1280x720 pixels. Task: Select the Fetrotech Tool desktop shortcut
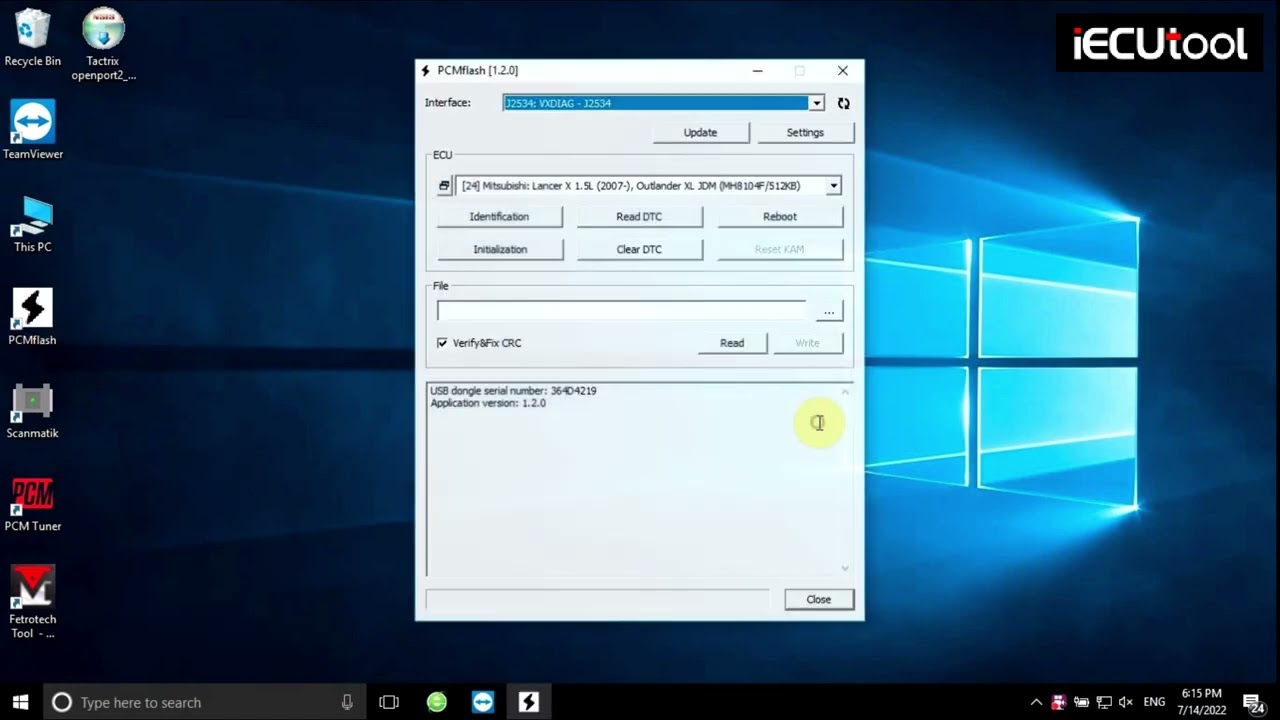tap(32, 602)
